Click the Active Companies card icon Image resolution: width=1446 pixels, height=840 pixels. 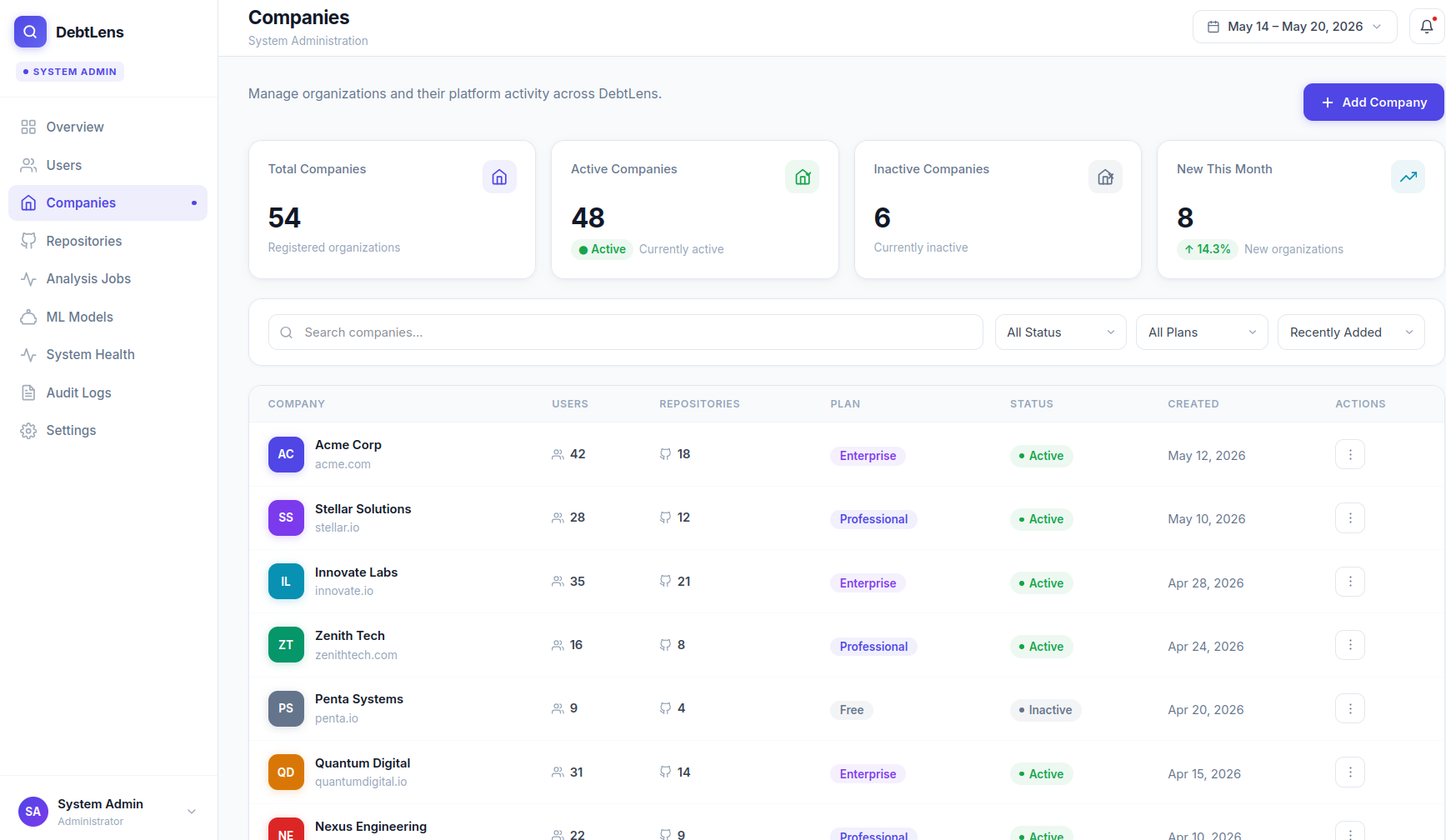(802, 177)
